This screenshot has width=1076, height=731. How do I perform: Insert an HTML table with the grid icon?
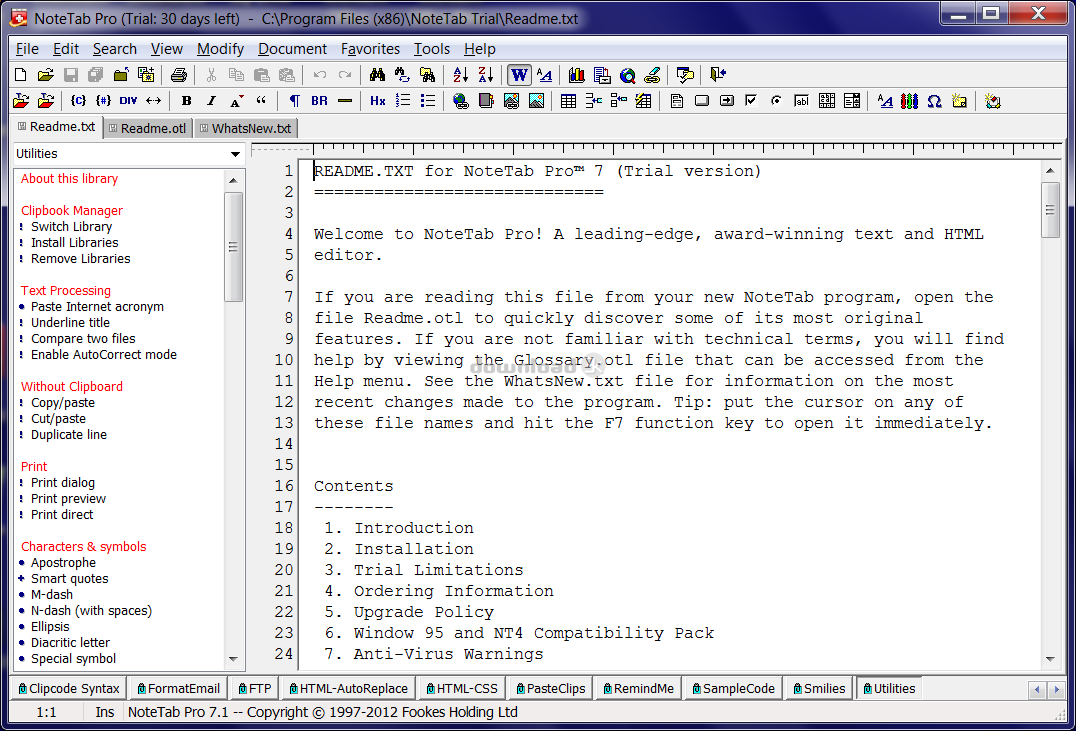click(568, 101)
